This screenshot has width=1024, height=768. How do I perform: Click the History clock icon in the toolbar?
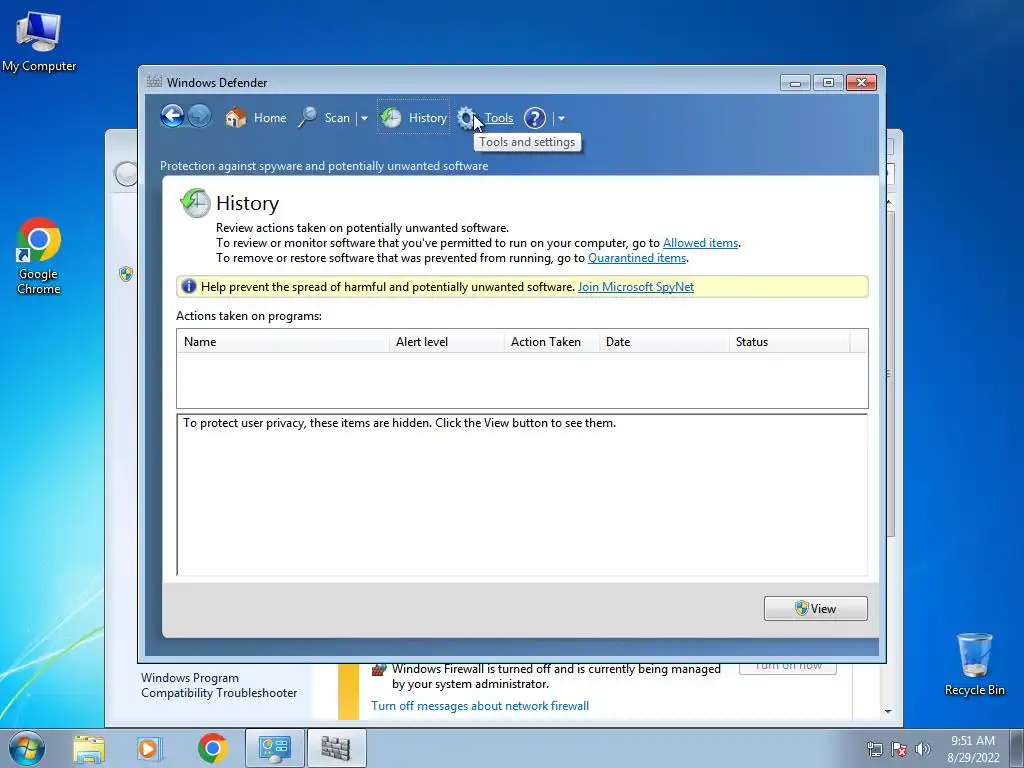[x=391, y=118]
